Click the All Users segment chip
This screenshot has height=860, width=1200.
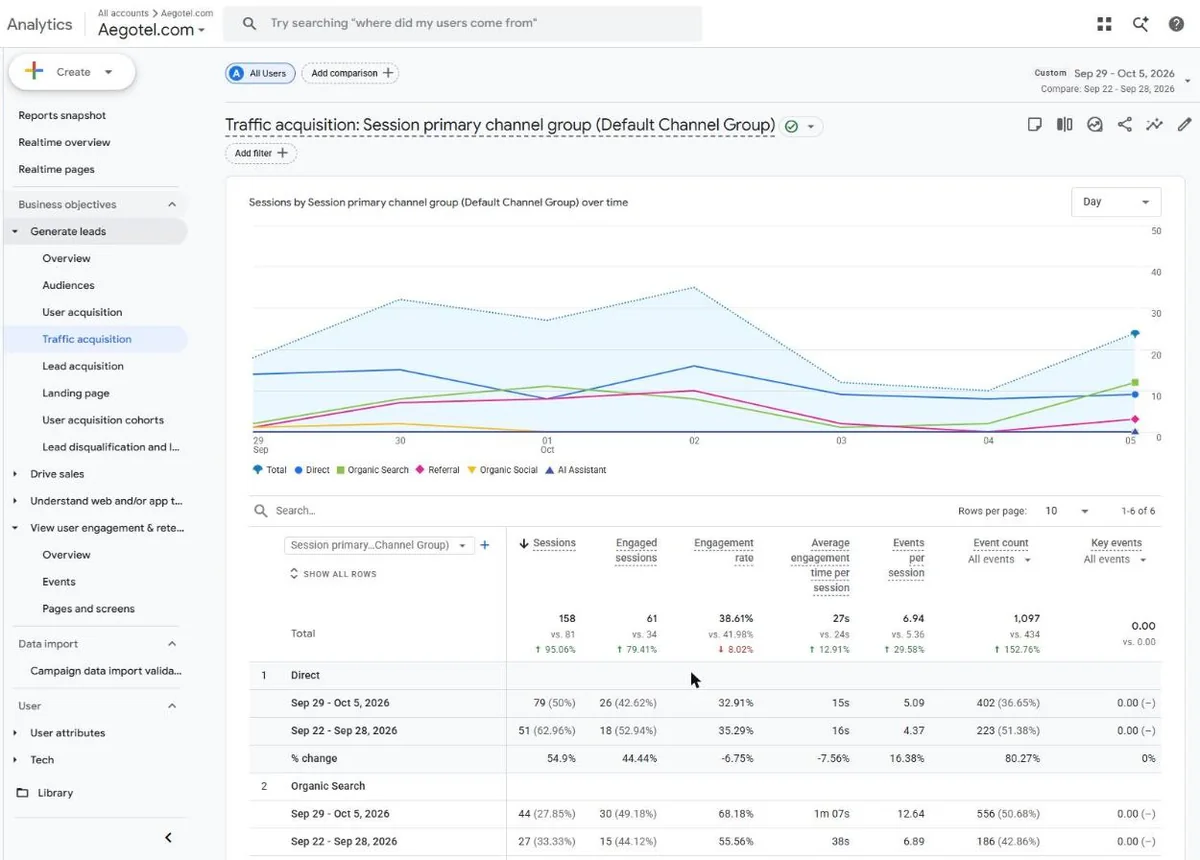pos(258,73)
